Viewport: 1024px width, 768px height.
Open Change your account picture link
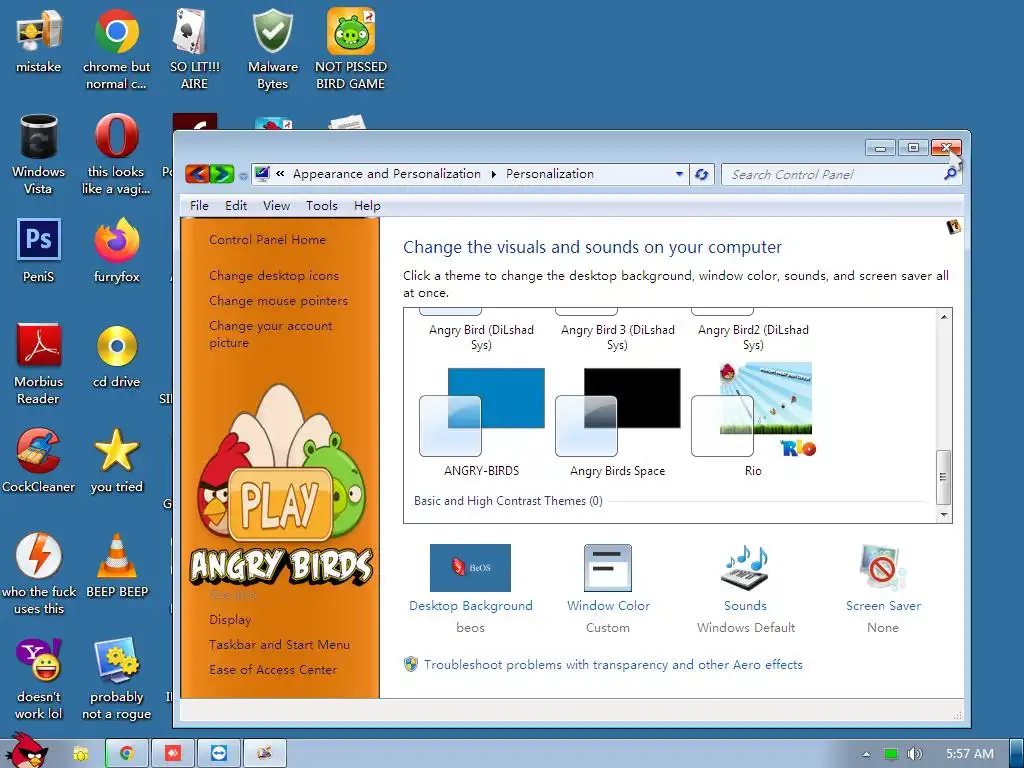coord(270,334)
